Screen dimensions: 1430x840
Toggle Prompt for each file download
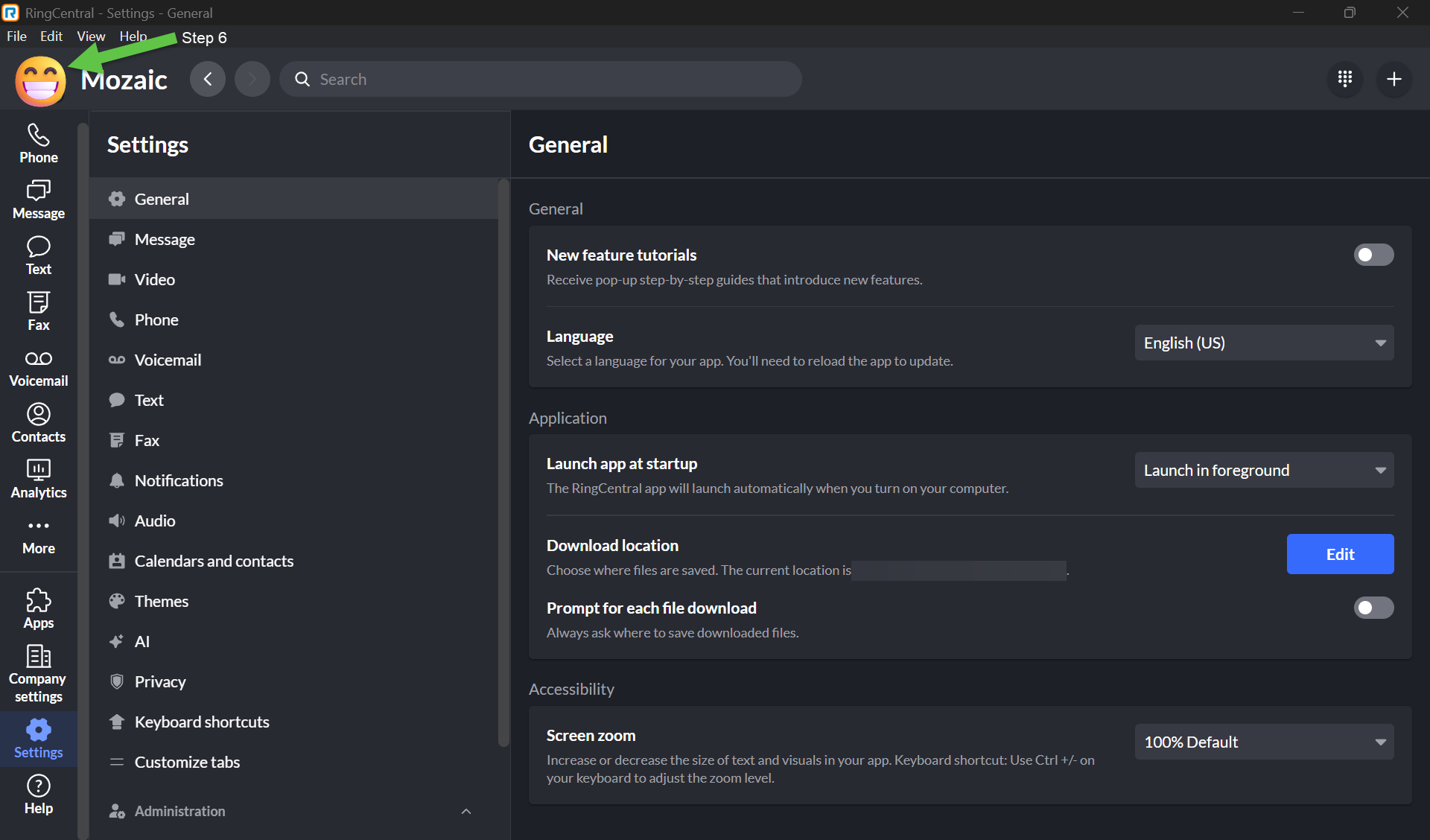coord(1373,608)
